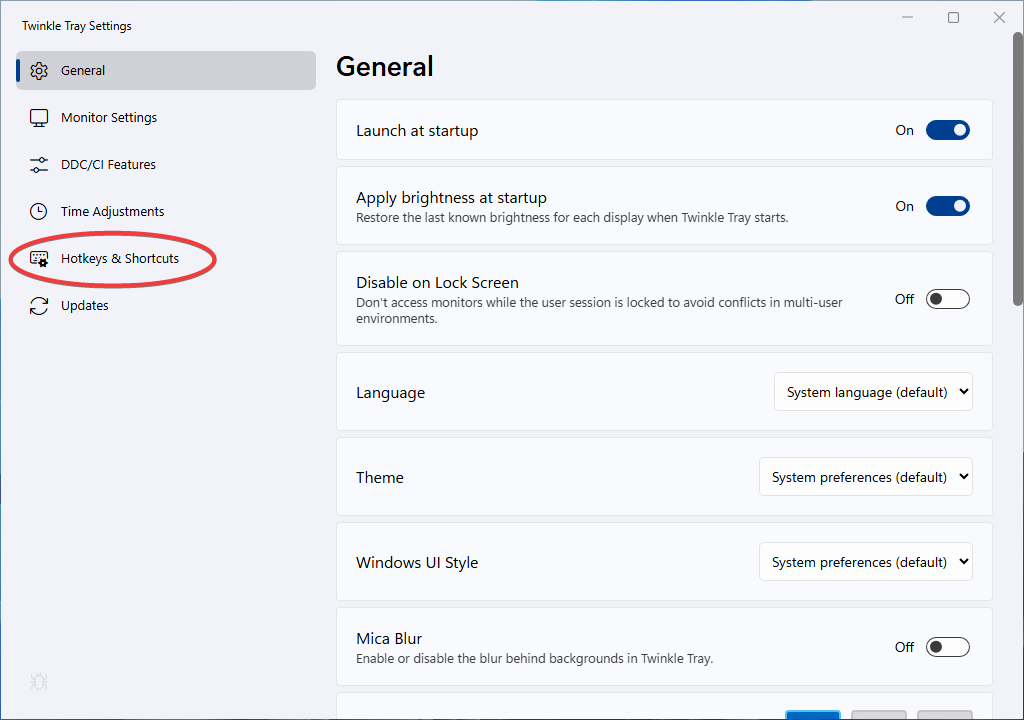The width and height of the screenshot is (1024, 720).
Task: Click the vertical scrollbar on the settings page
Action: pos(1018,170)
